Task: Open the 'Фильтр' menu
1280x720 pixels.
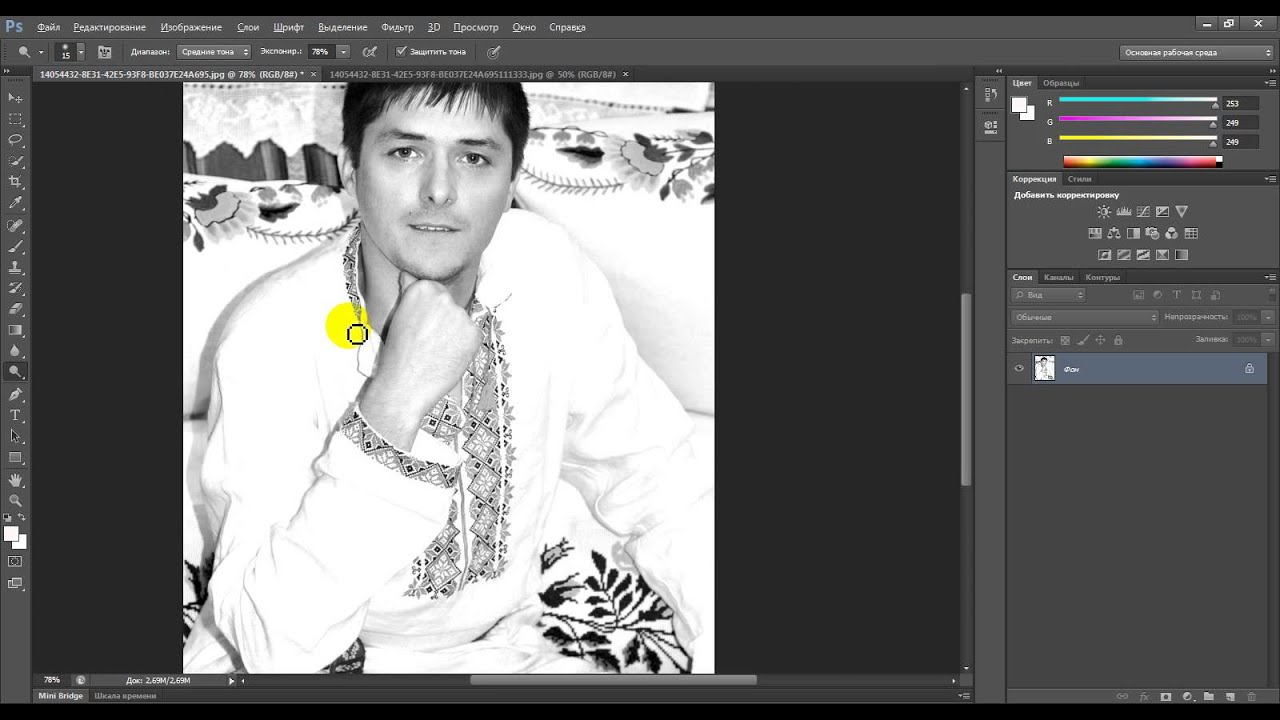Action: (397, 27)
